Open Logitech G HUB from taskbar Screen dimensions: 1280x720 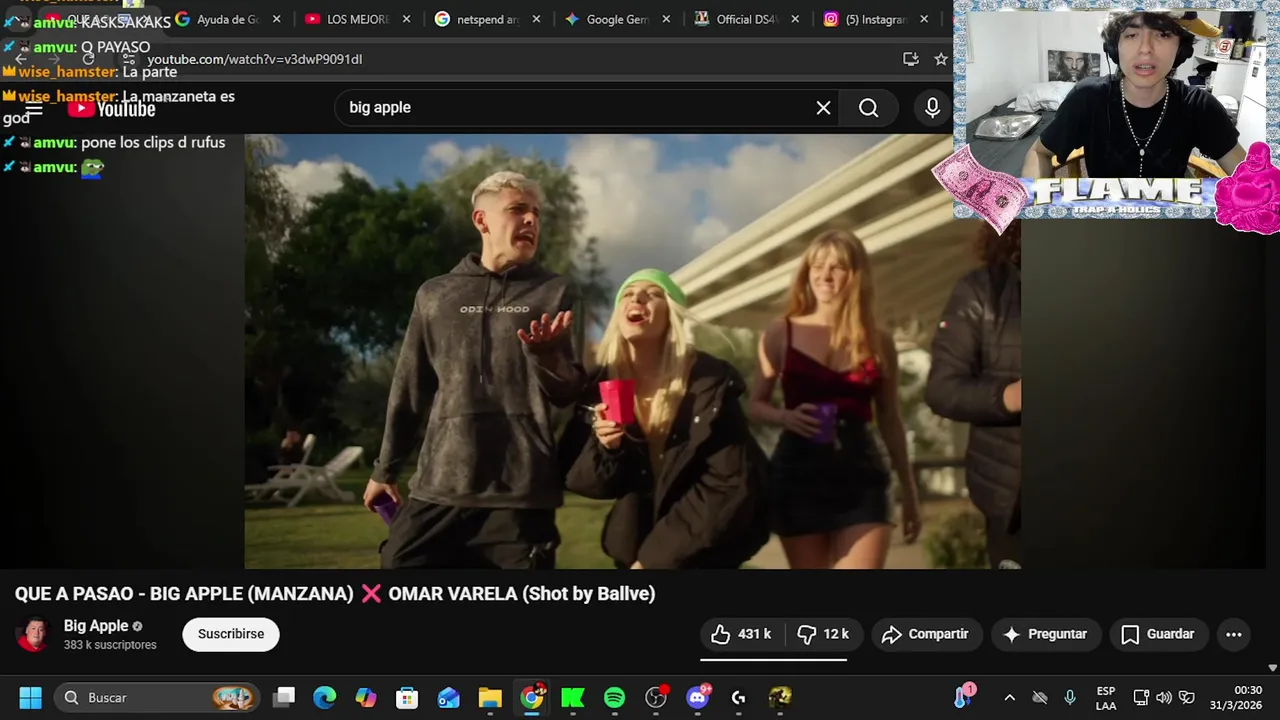click(x=739, y=698)
